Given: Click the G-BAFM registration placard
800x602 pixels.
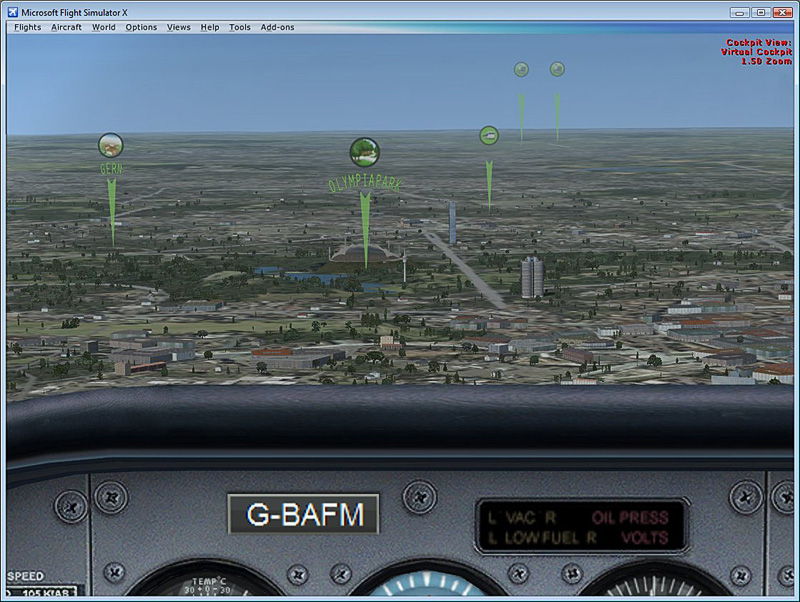Looking at the screenshot, I should 303,515.
